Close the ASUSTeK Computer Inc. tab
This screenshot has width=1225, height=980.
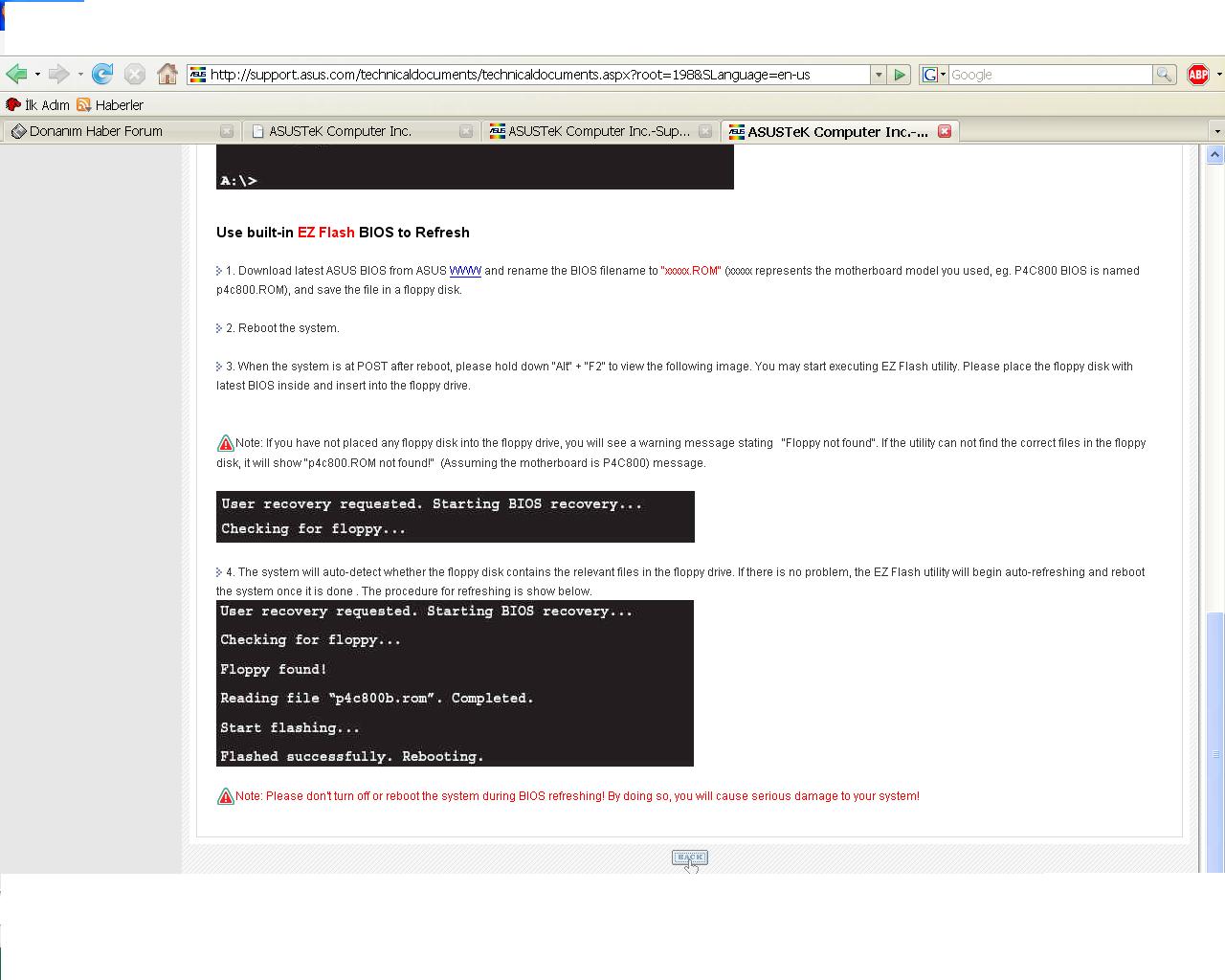[x=466, y=131]
